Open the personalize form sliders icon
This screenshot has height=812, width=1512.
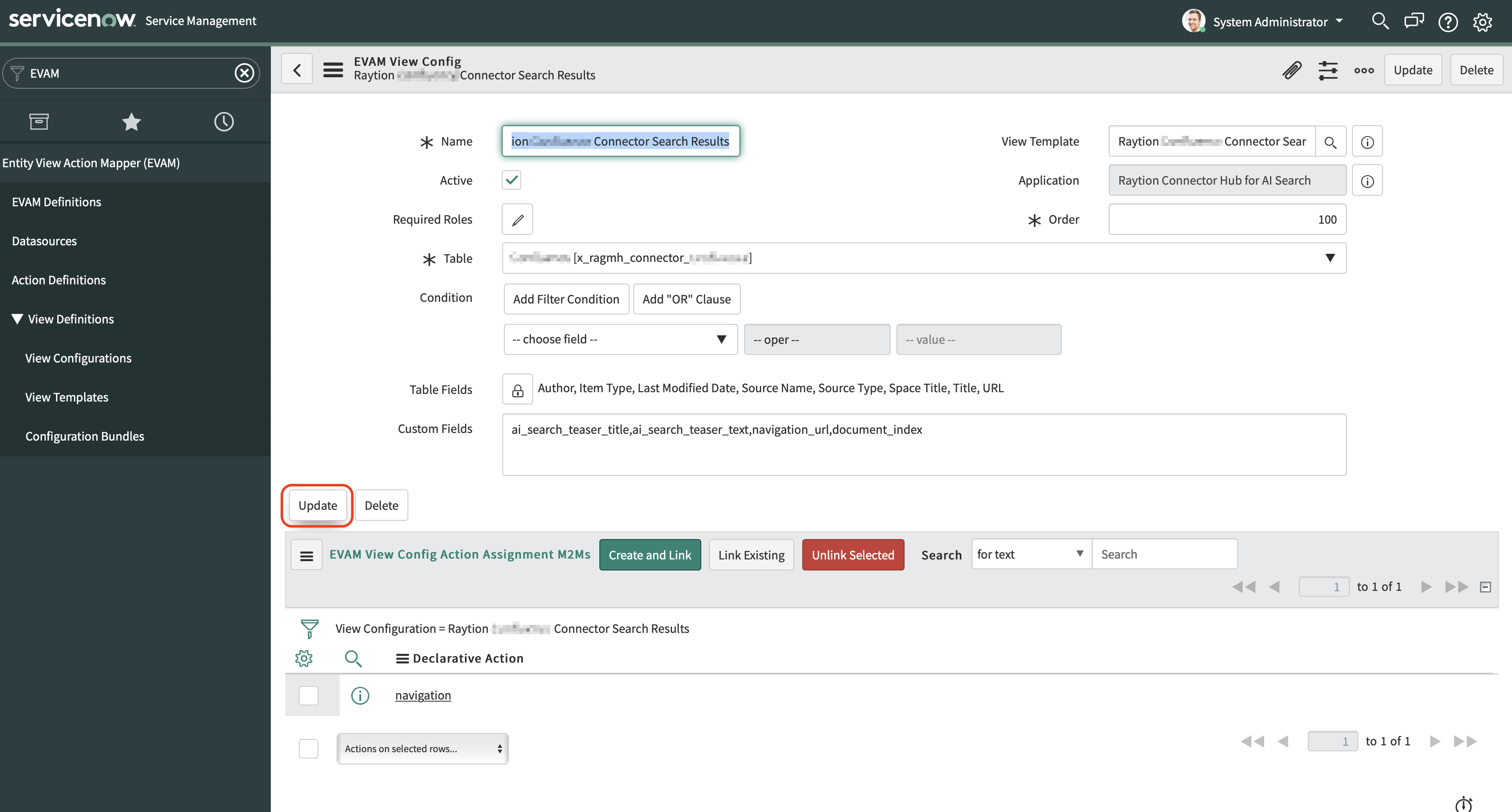[x=1328, y=70]
